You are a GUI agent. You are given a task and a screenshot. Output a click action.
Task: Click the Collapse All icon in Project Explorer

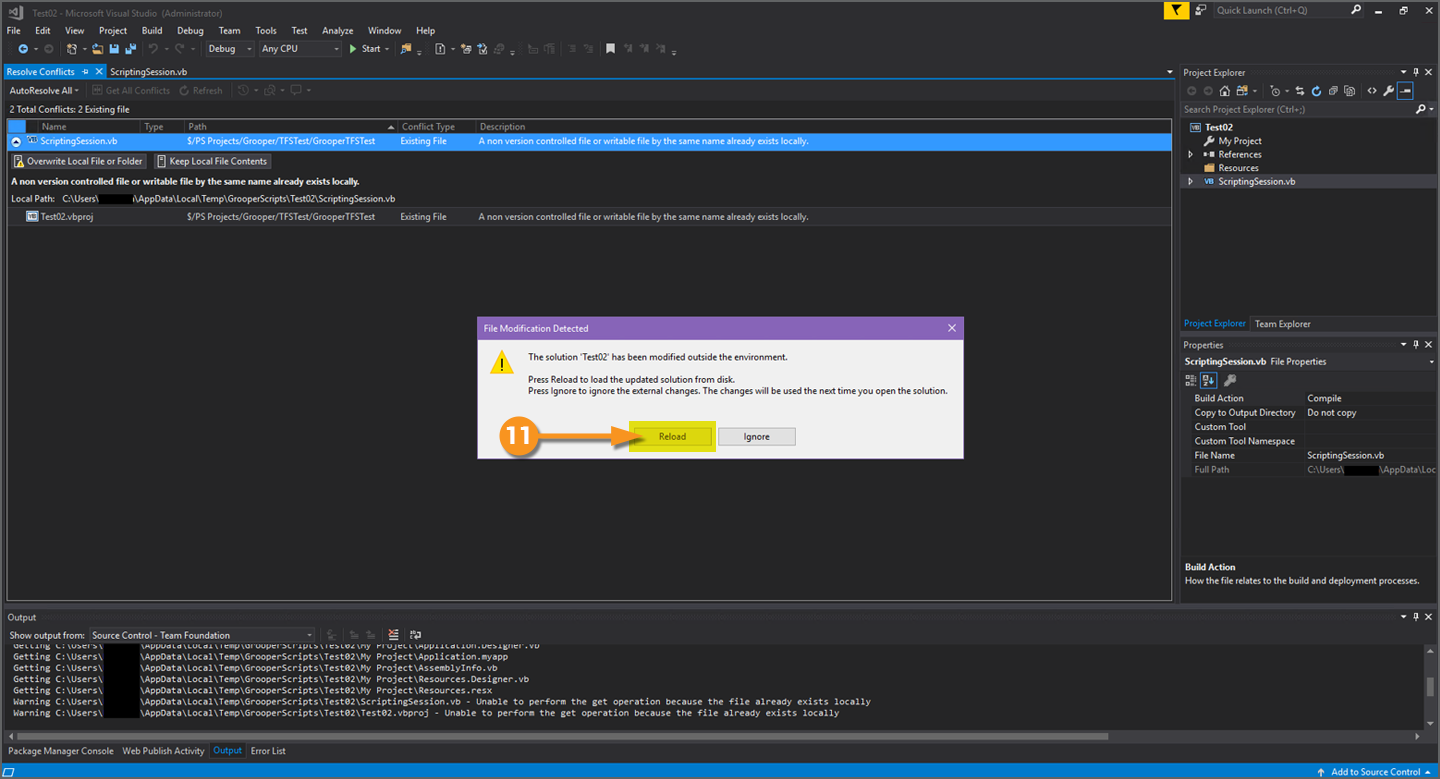click(x=1333, y=91)
